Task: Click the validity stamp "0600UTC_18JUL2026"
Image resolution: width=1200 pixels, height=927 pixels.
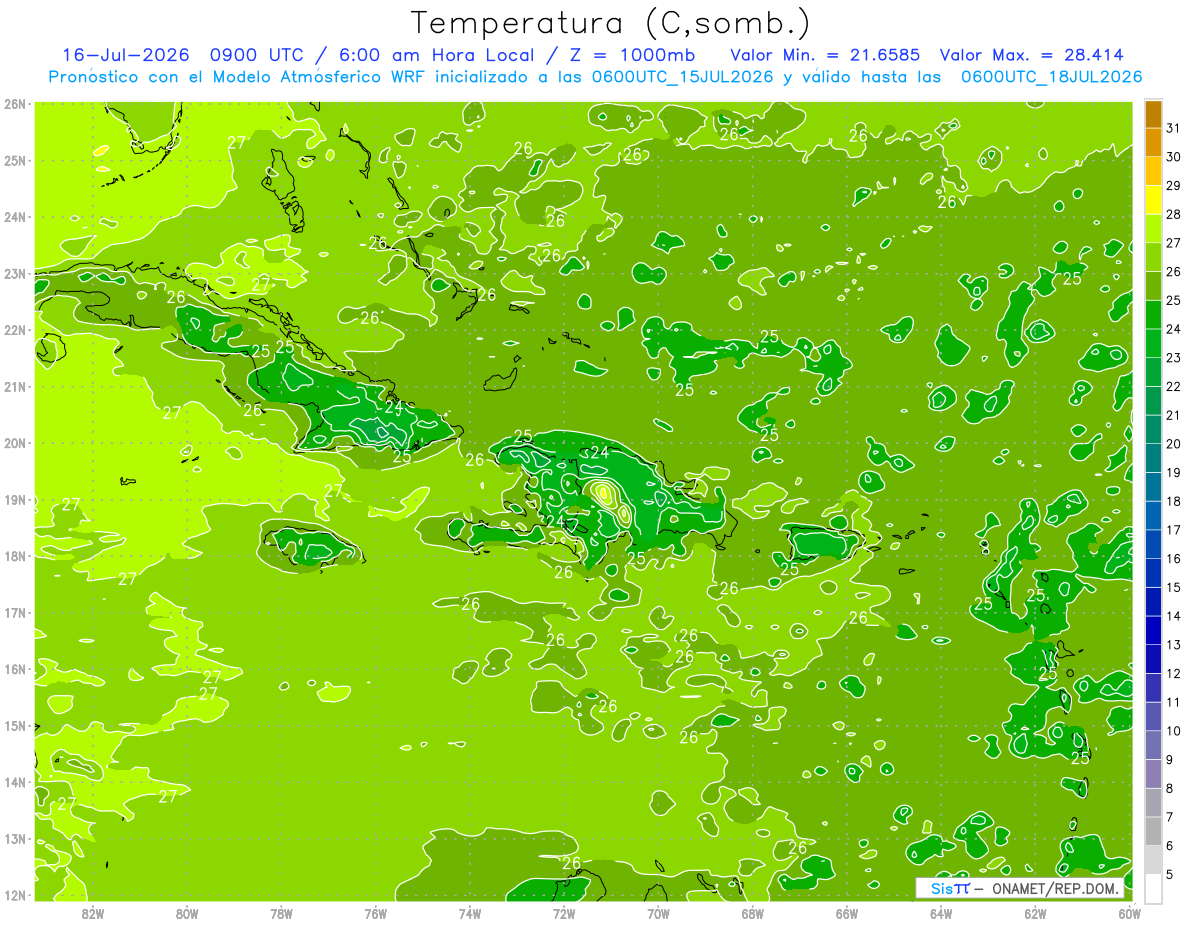Action: (1051, 77)
